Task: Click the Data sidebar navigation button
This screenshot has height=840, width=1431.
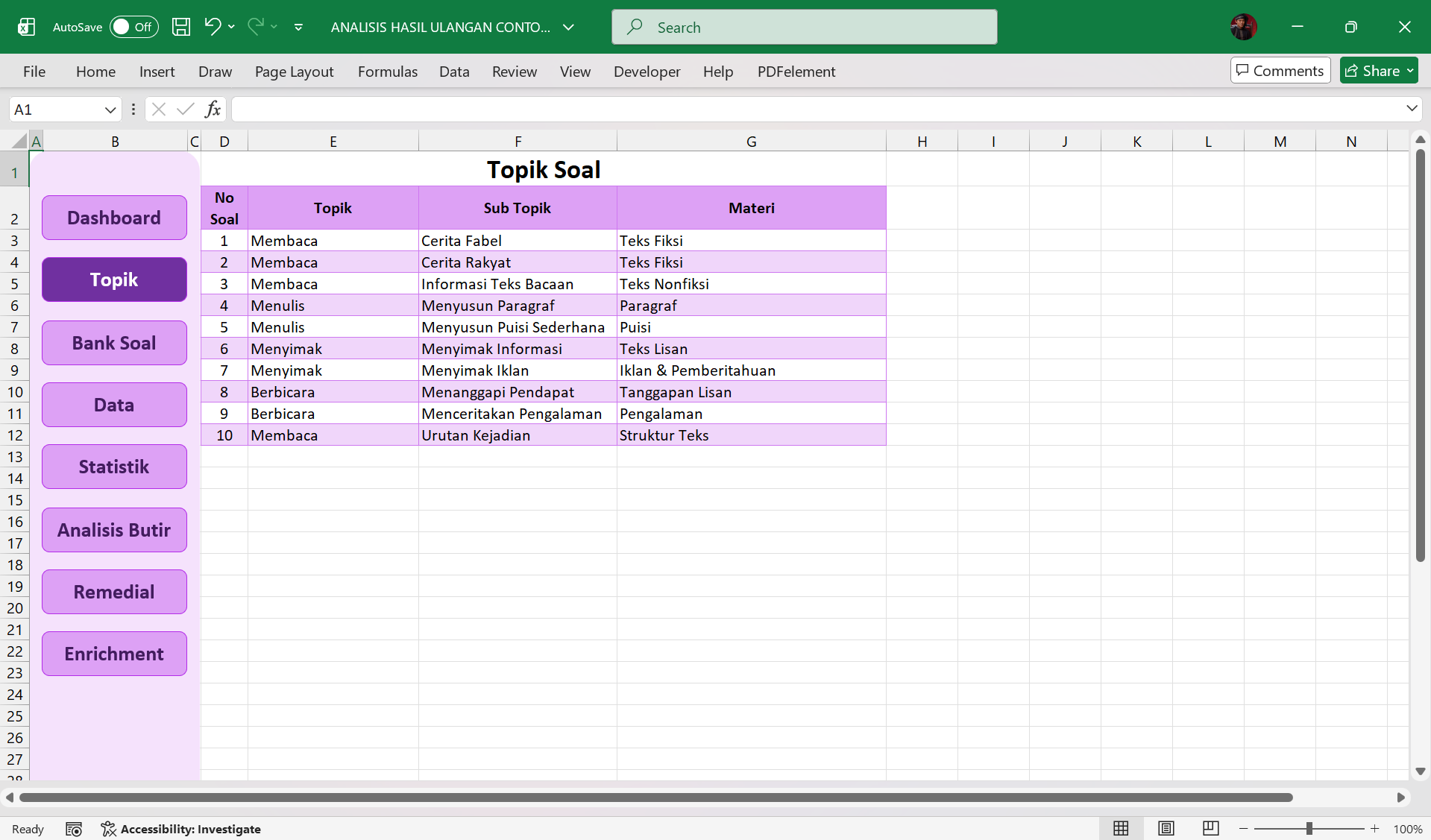Action: [x=114, y=405]
